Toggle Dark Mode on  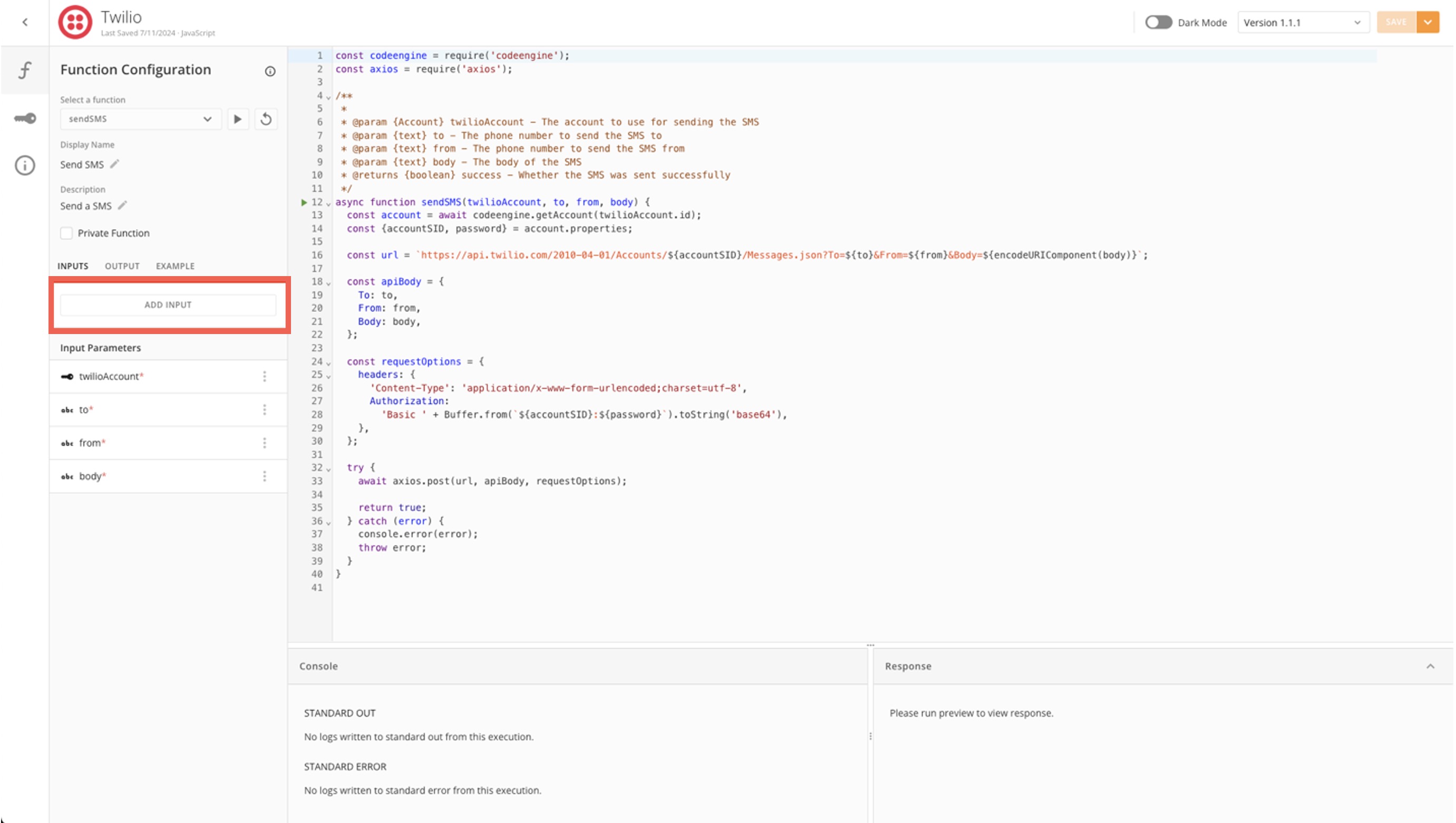click(x=1158, y=22)
